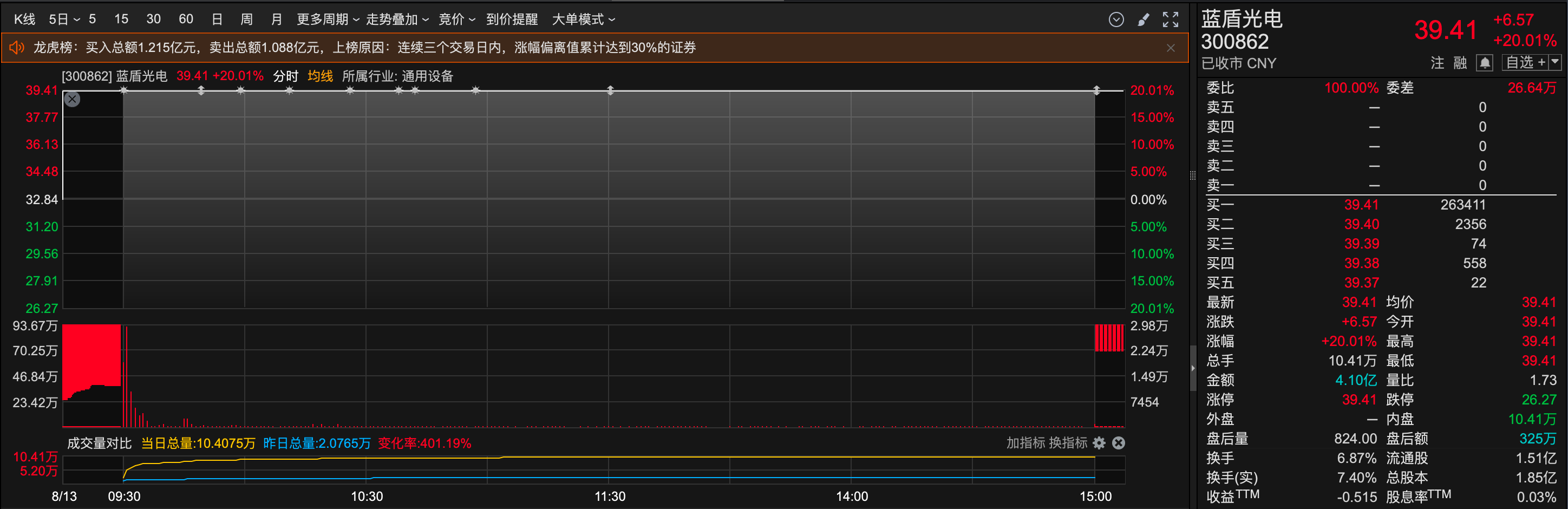Select the 15-minute period
The width and height of the screenshot is (1568, 509).
tap(121, 19)
